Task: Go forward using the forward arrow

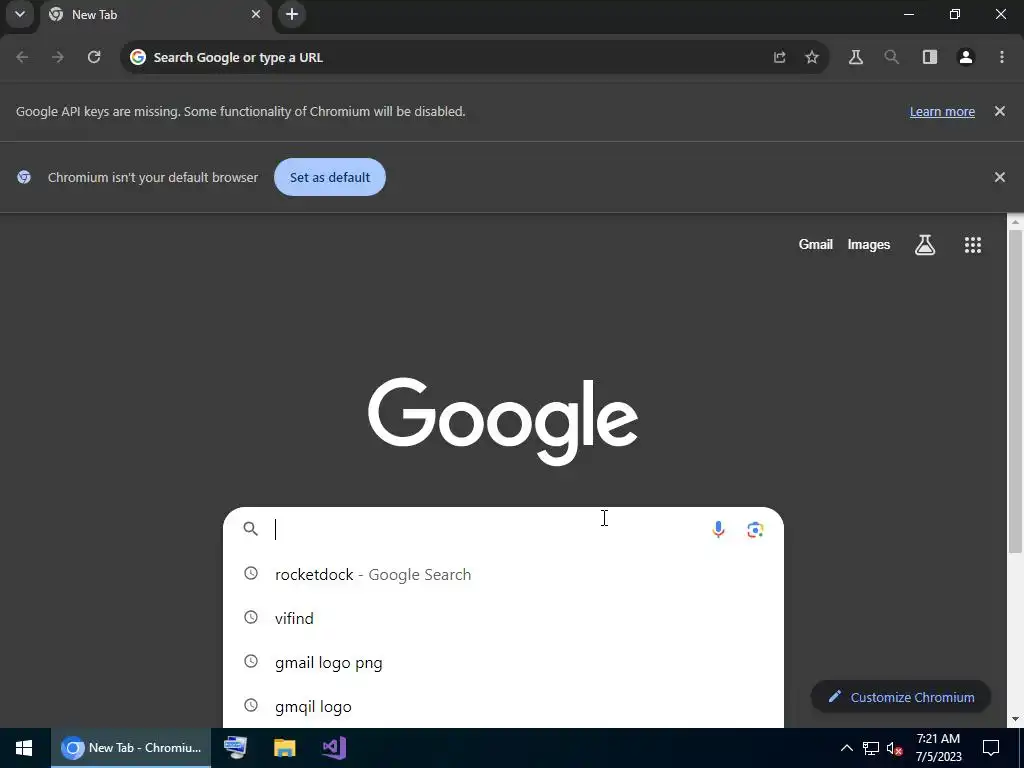Action: click(58, 57)
